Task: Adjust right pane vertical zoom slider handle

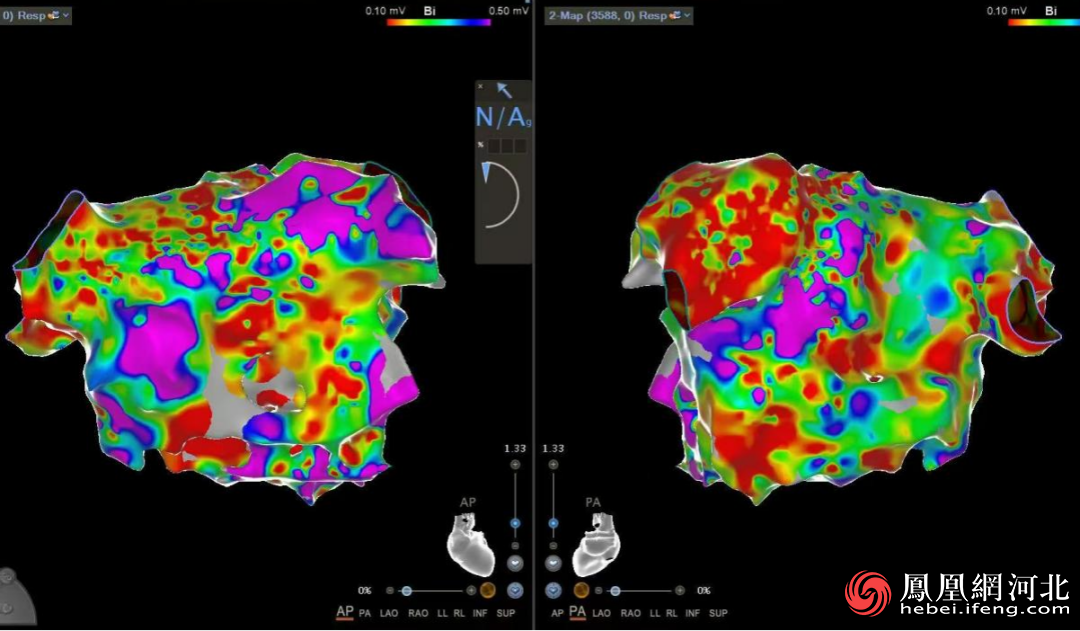Action: pyautogui.click(x=553, y=524)
